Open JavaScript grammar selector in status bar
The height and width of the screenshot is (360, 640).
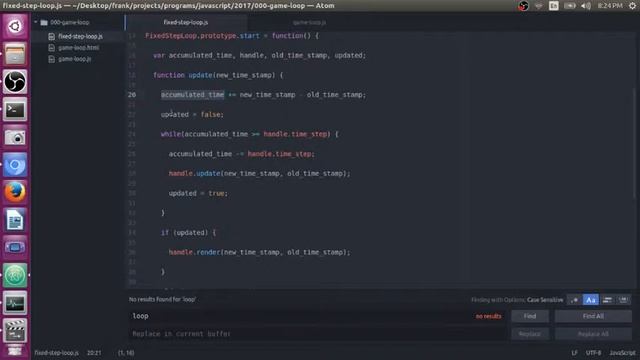(622, 353)
